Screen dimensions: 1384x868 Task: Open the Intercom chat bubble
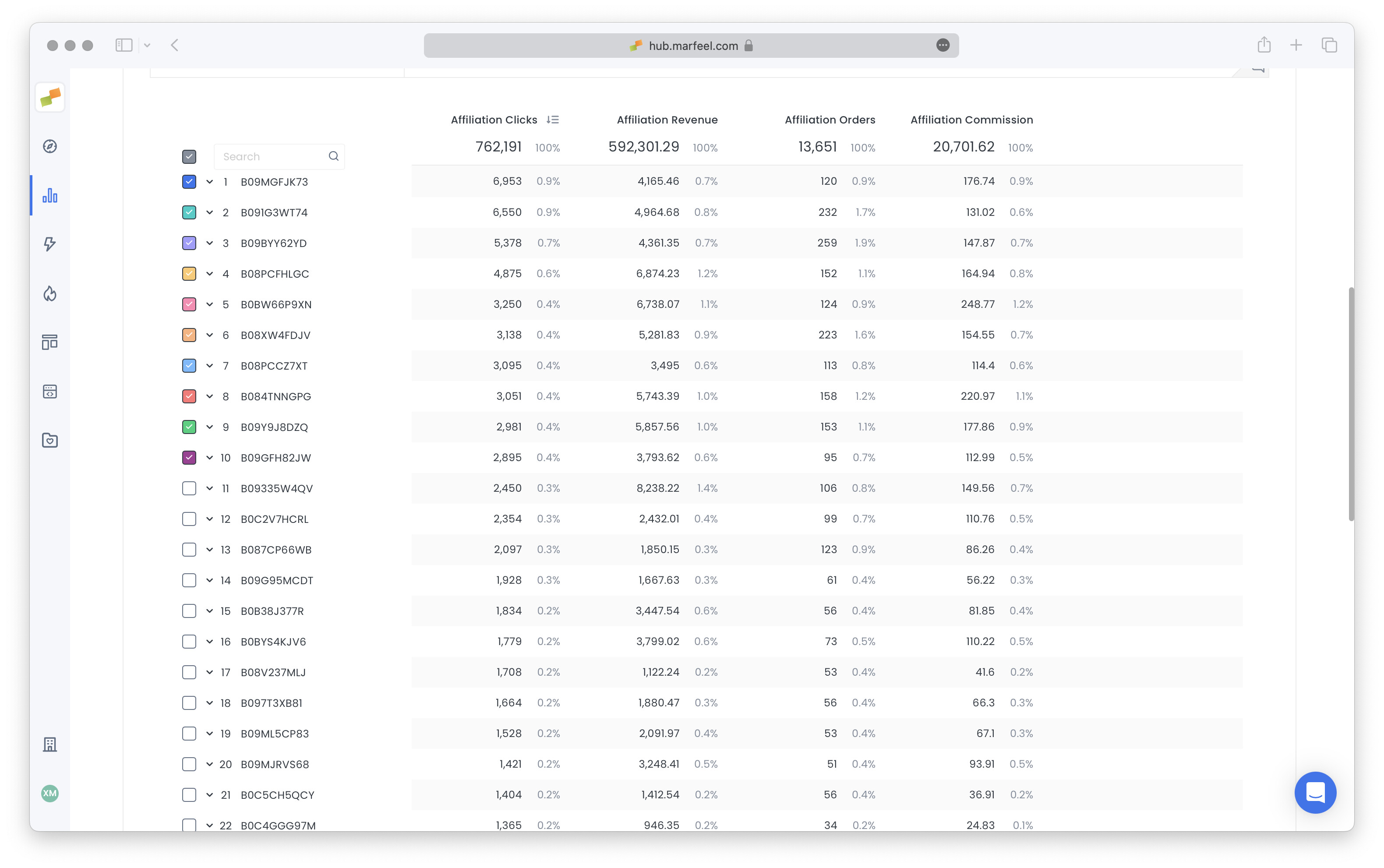click(1315, 793)
